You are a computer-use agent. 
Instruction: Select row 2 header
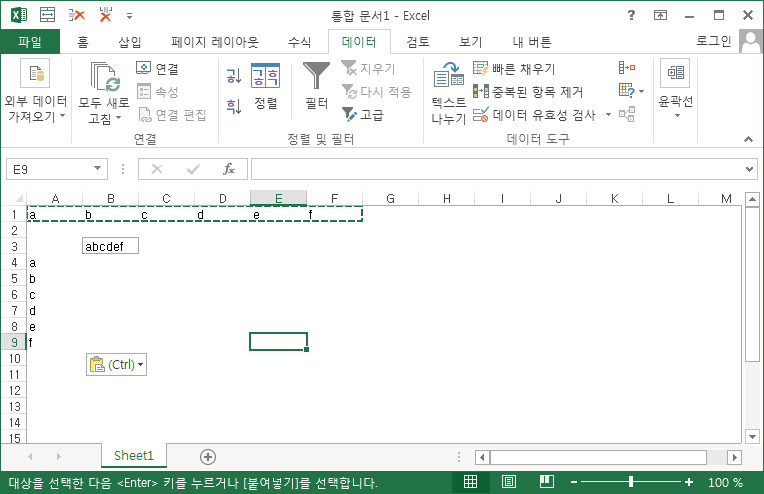point(14,230)
